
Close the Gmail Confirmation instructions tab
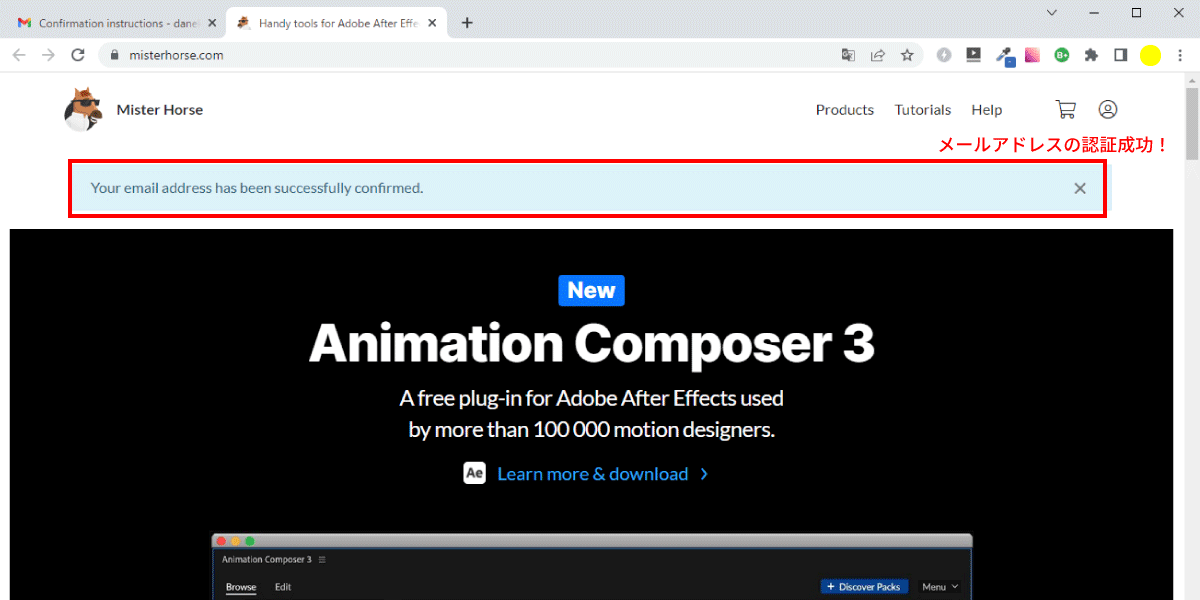pyautogui.click(x=211, y=23)
